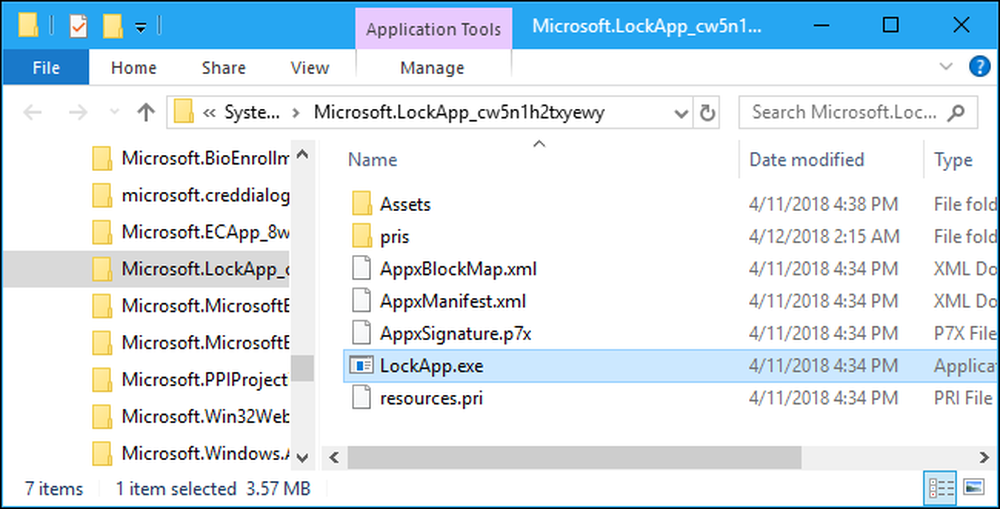Image resolution: width=1000 pixels, height=509 pixels.
Task: Click the LockApp.exe application icon
Action: (361, 365)
